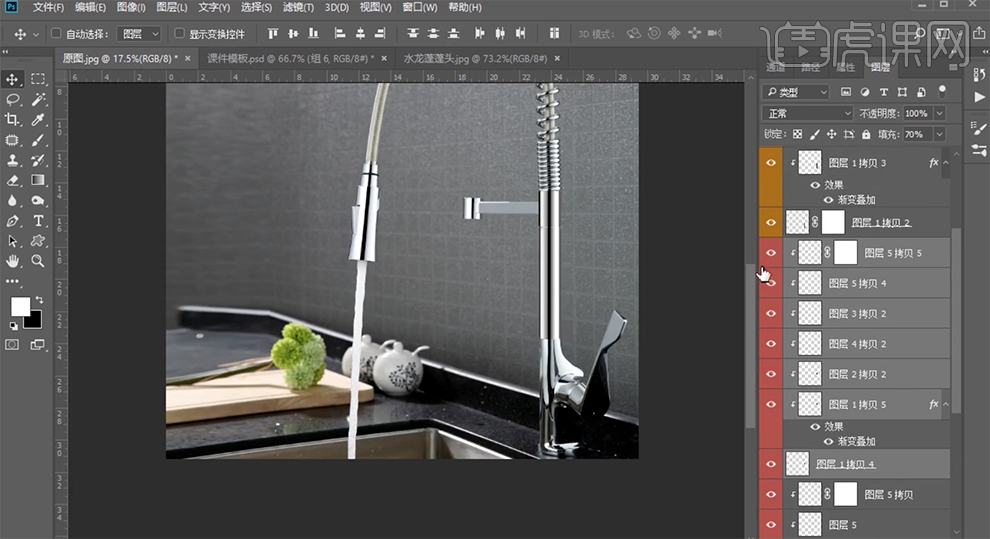Toggle visibility of 图层 3 拷贝 2
Viewport: 990px width, 539px height.
point(771,313)
